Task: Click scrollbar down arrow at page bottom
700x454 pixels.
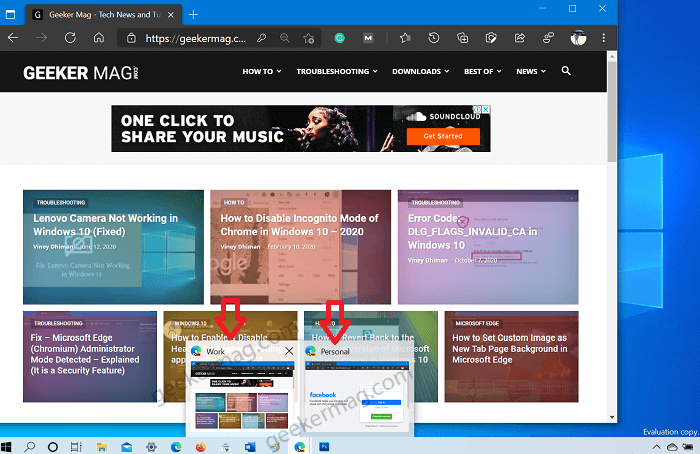Action: tap(612, 417)
